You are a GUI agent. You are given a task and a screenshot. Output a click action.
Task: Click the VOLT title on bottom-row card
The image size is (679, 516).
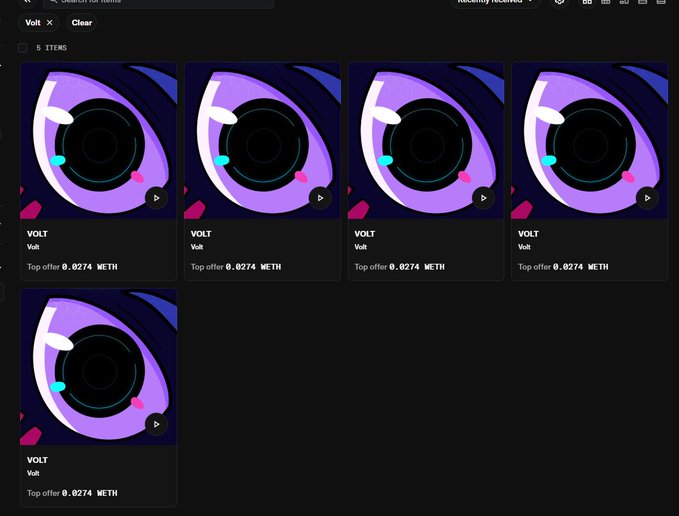(37, 460)
